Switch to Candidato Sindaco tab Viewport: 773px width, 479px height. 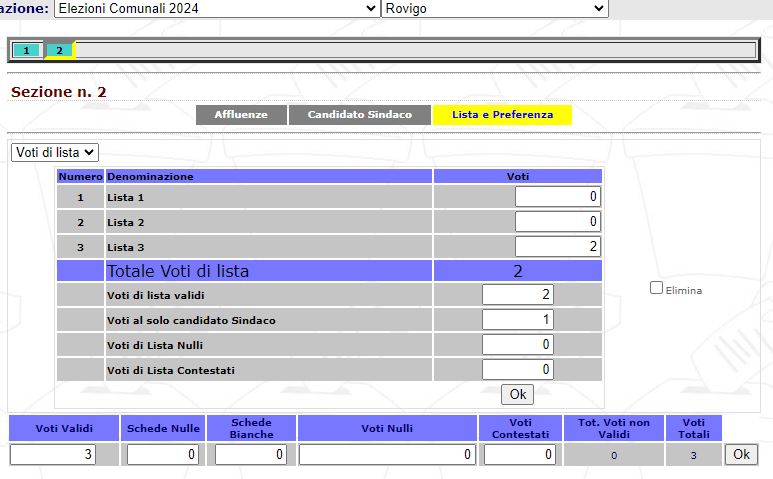pos(359,115)
